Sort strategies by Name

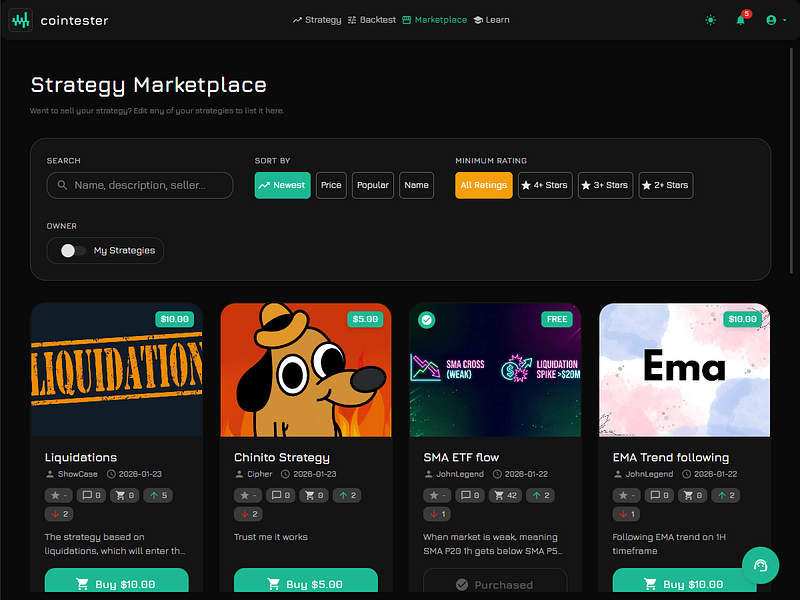pyautogui.click(x=416, y=185)
